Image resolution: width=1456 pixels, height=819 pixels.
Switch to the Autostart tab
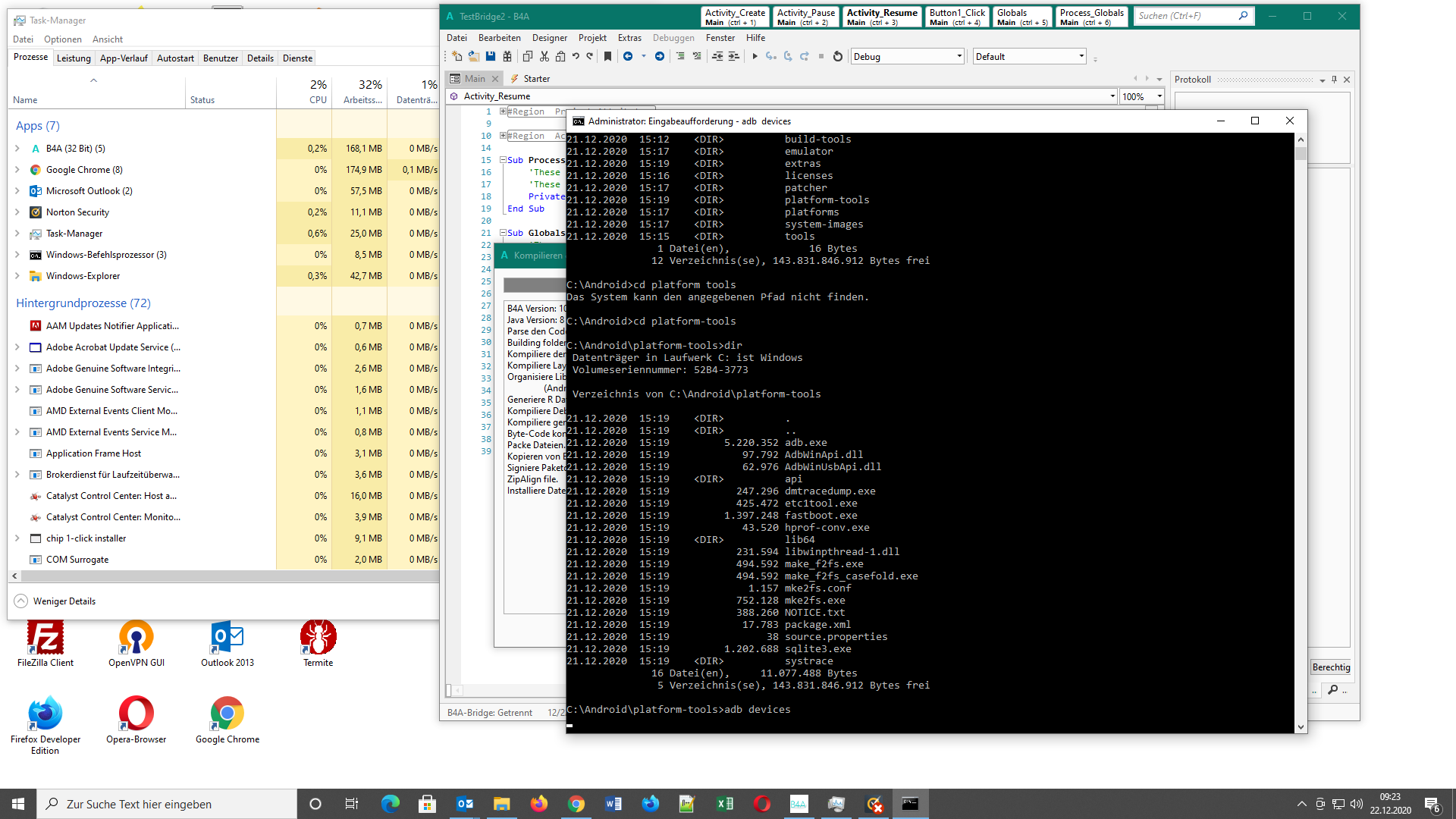(175, 58)
